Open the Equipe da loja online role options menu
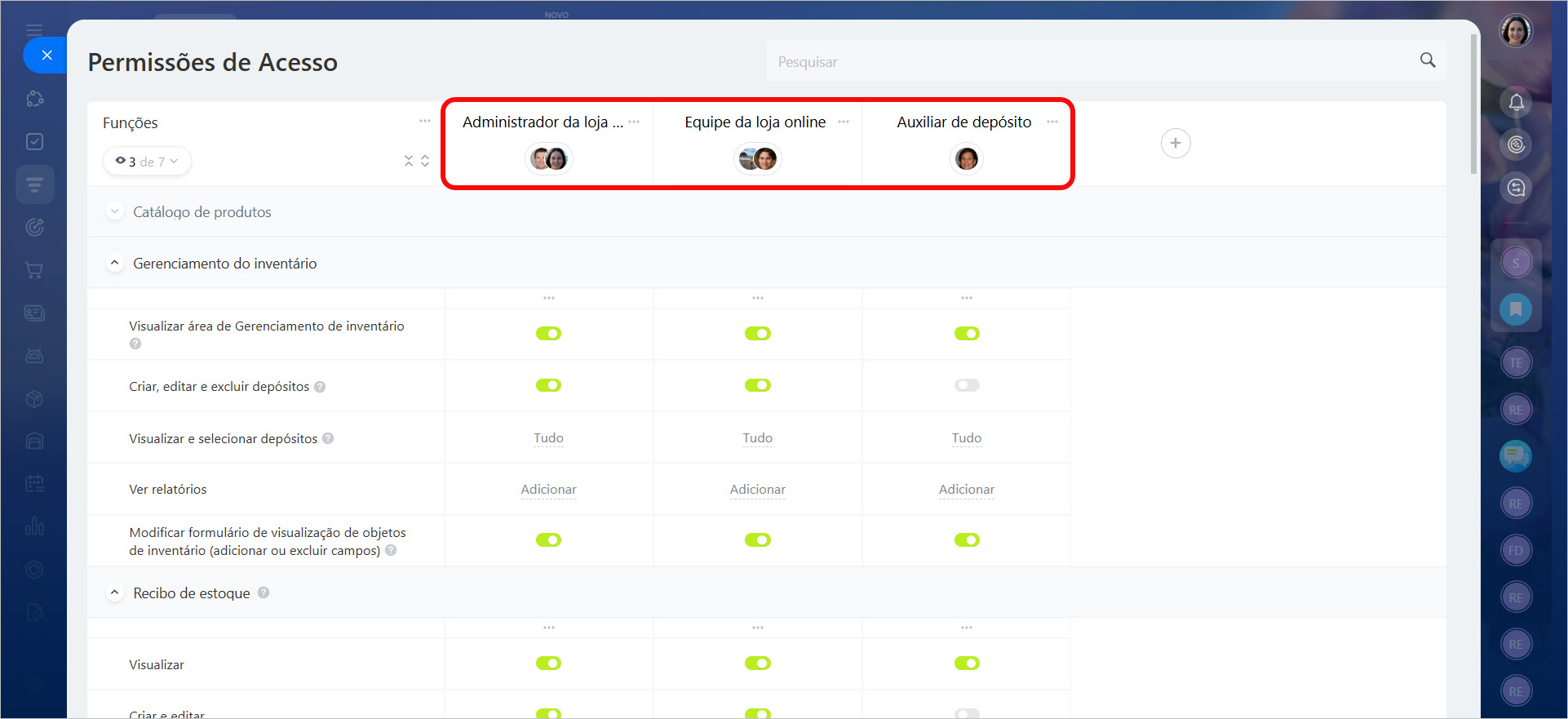This screenshot has height=719, width=1568. pyautogui.click(x=844, y=122)
